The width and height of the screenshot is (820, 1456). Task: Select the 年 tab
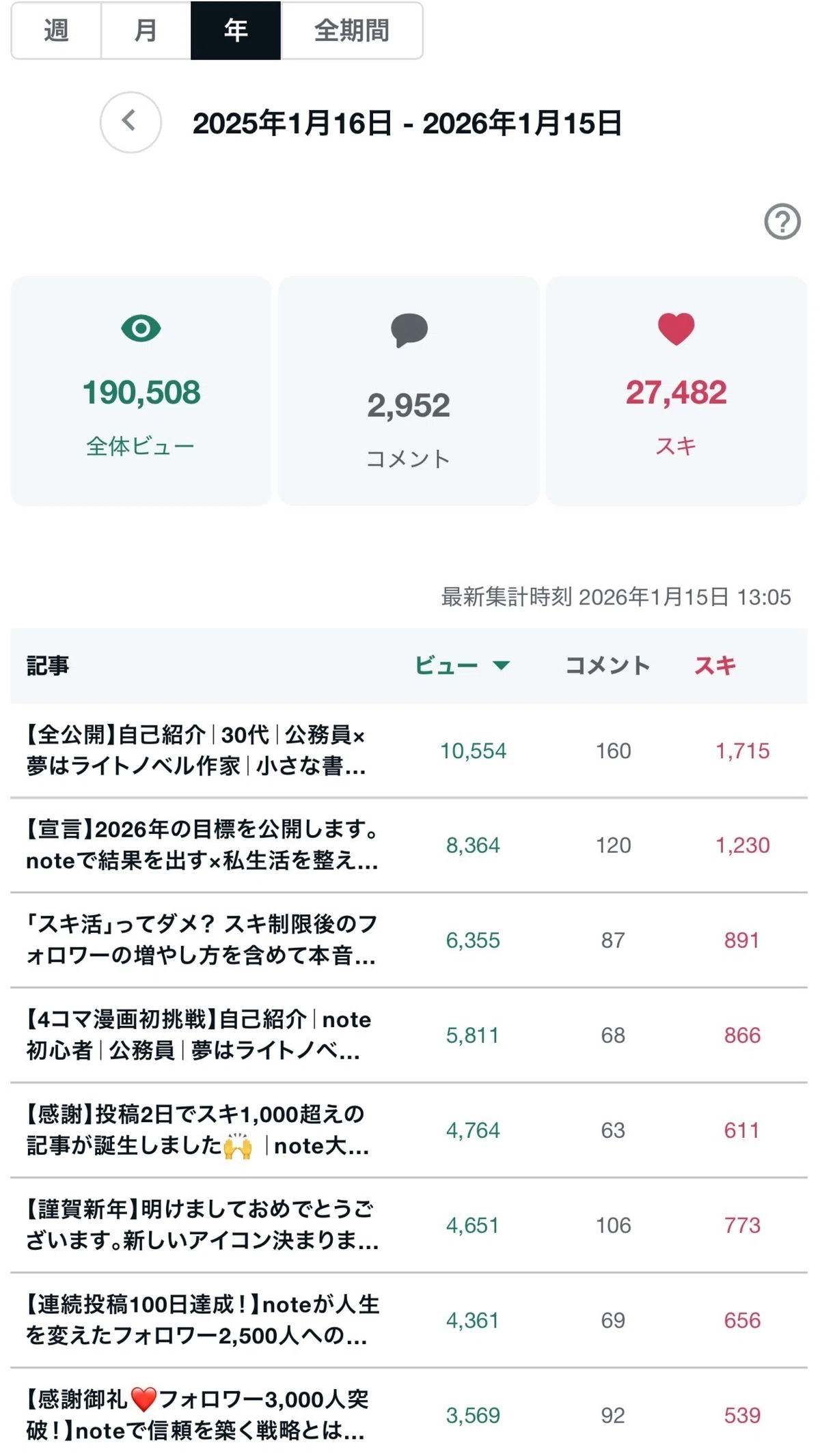tap(236, 31)
